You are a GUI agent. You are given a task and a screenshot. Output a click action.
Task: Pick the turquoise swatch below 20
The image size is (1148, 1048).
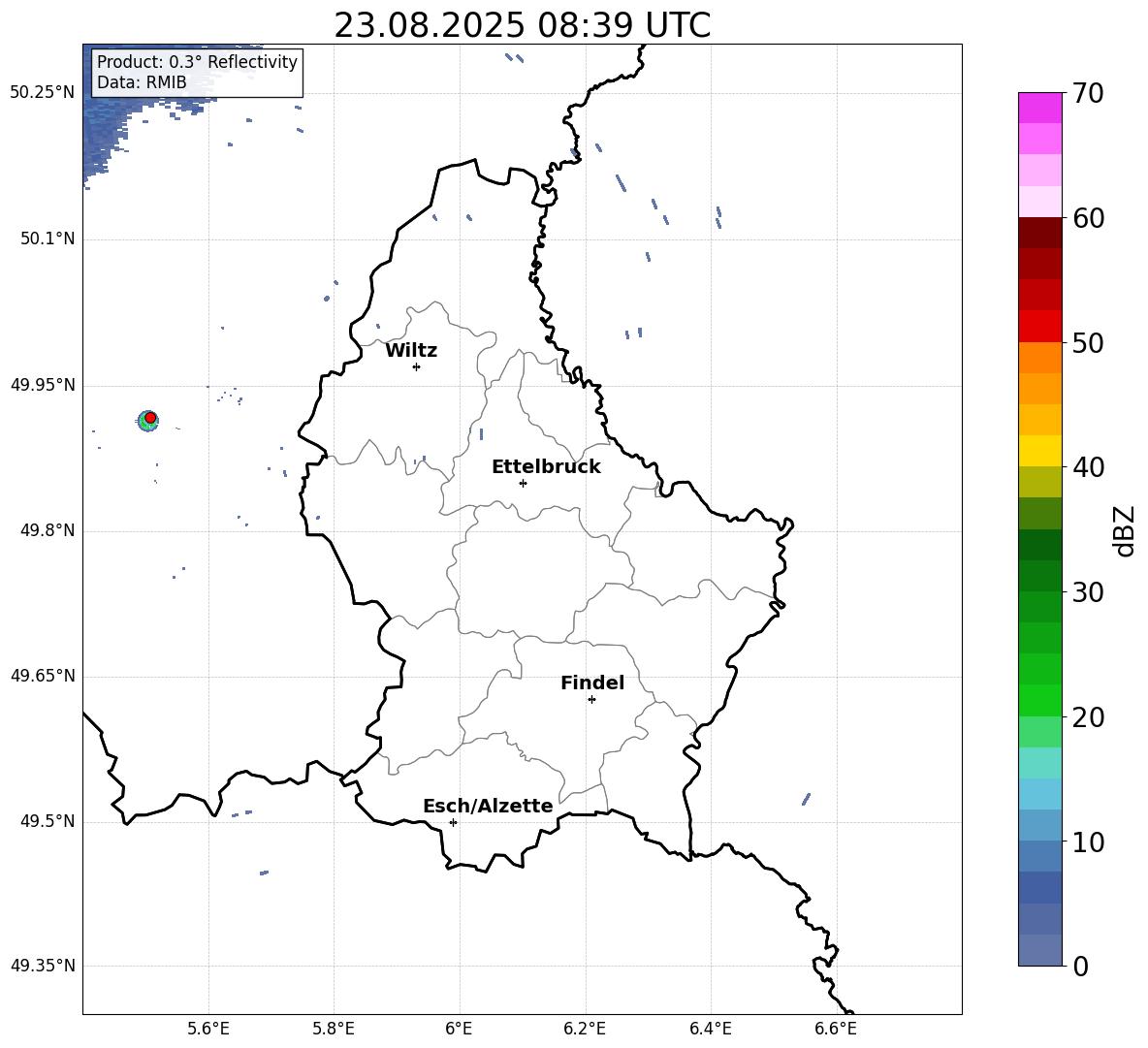tap(1039, 763)
